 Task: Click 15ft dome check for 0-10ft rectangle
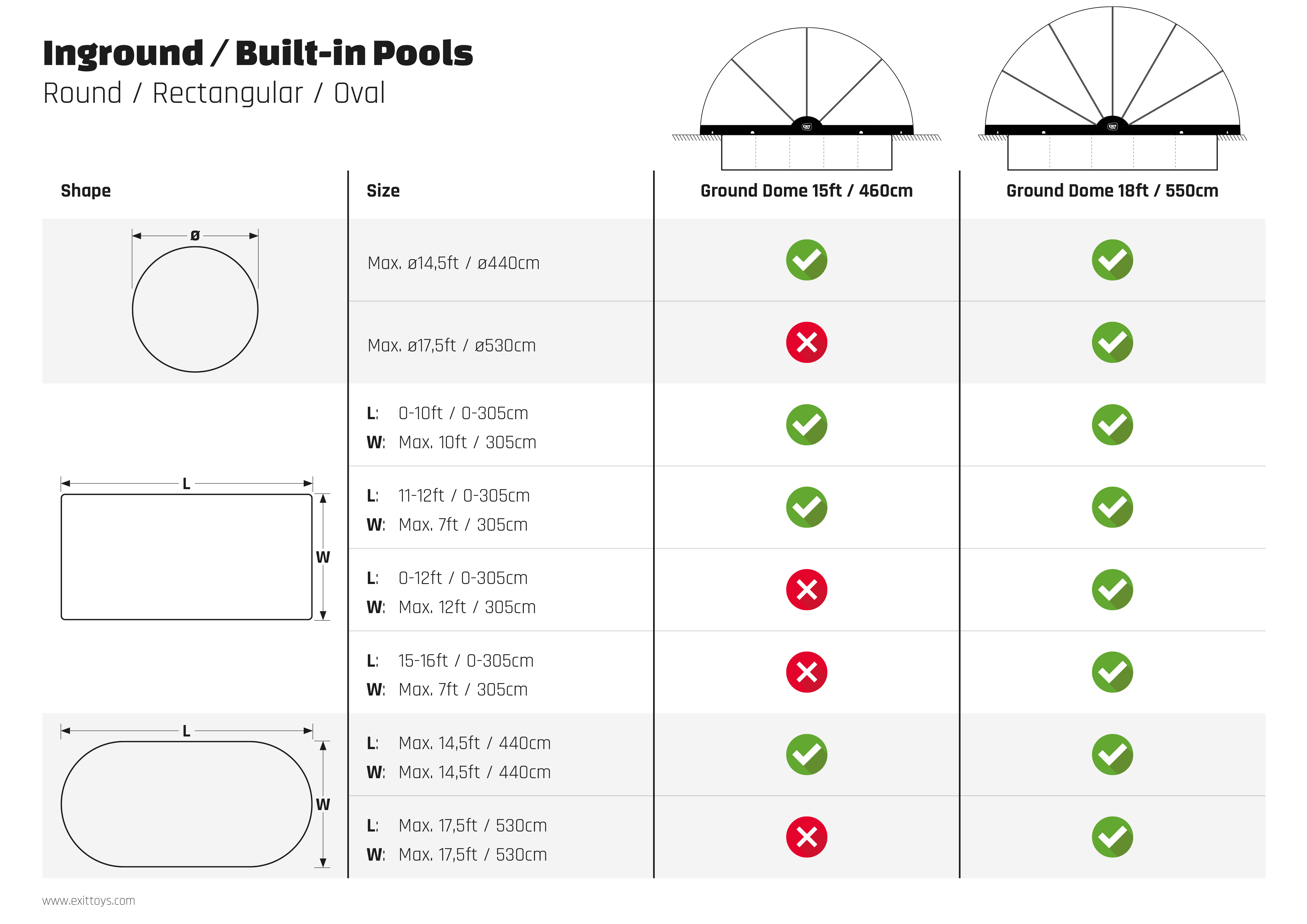806,425
